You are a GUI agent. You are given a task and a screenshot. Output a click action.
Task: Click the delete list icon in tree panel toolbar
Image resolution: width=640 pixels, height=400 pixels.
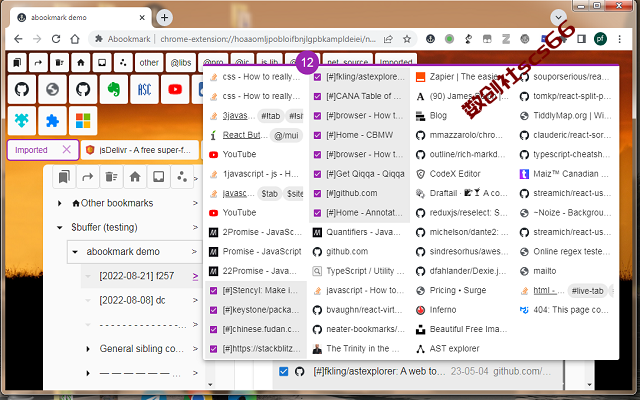[x=111, y=177]
